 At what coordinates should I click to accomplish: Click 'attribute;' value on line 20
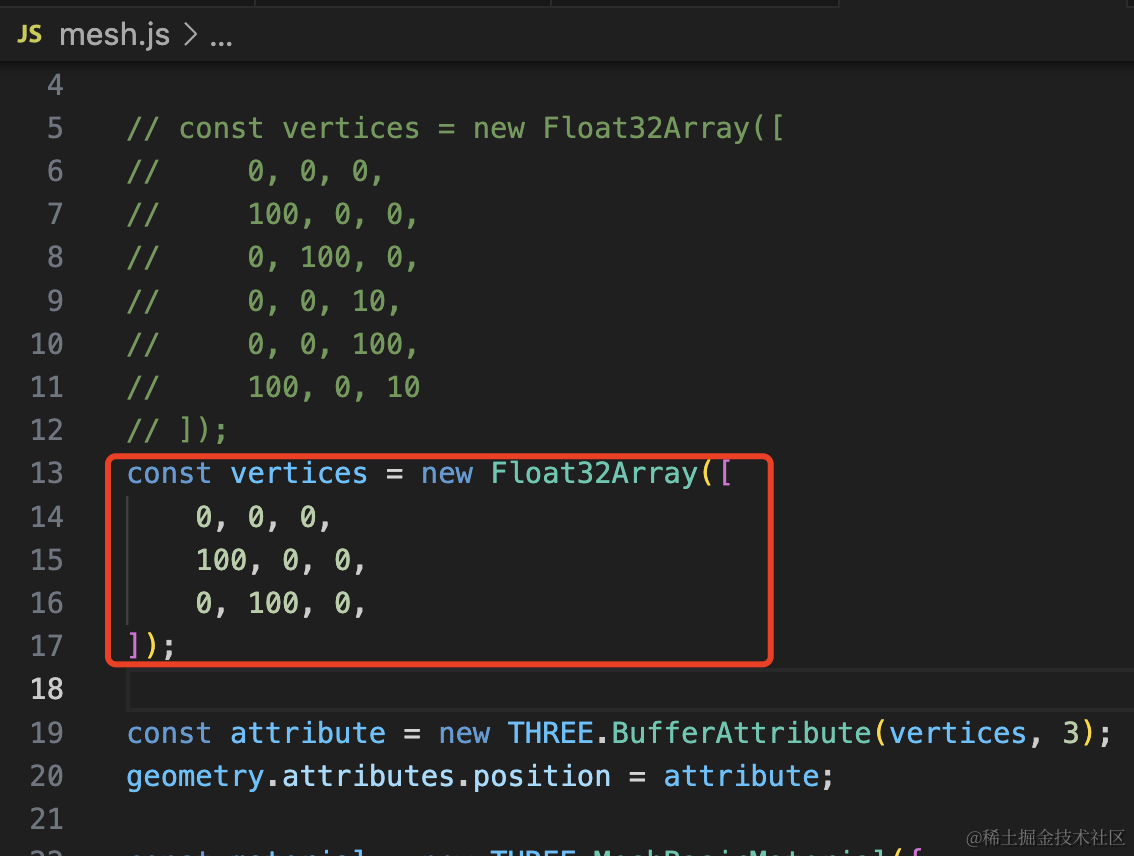point(749,776)
